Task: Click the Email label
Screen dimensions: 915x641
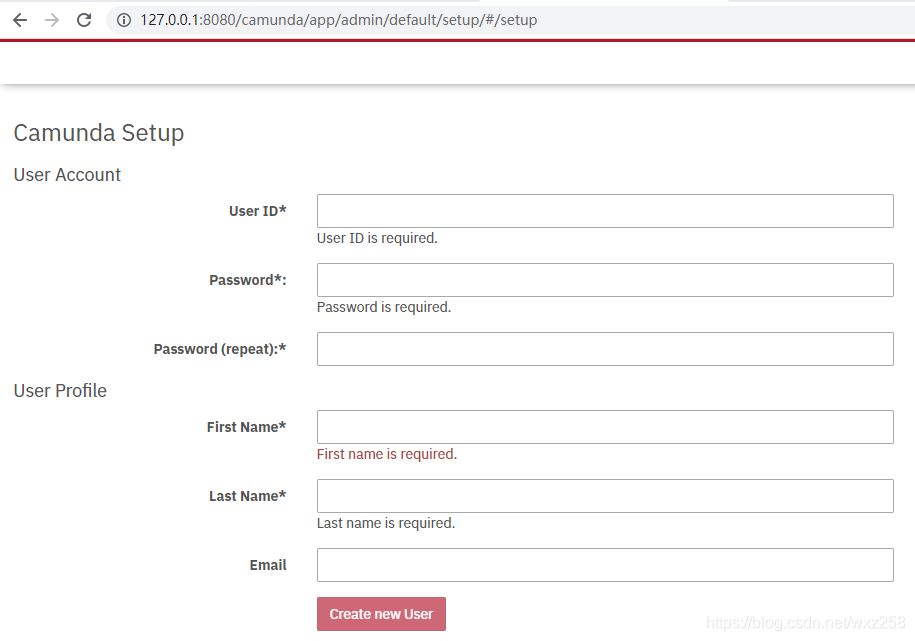Action: 268,565
